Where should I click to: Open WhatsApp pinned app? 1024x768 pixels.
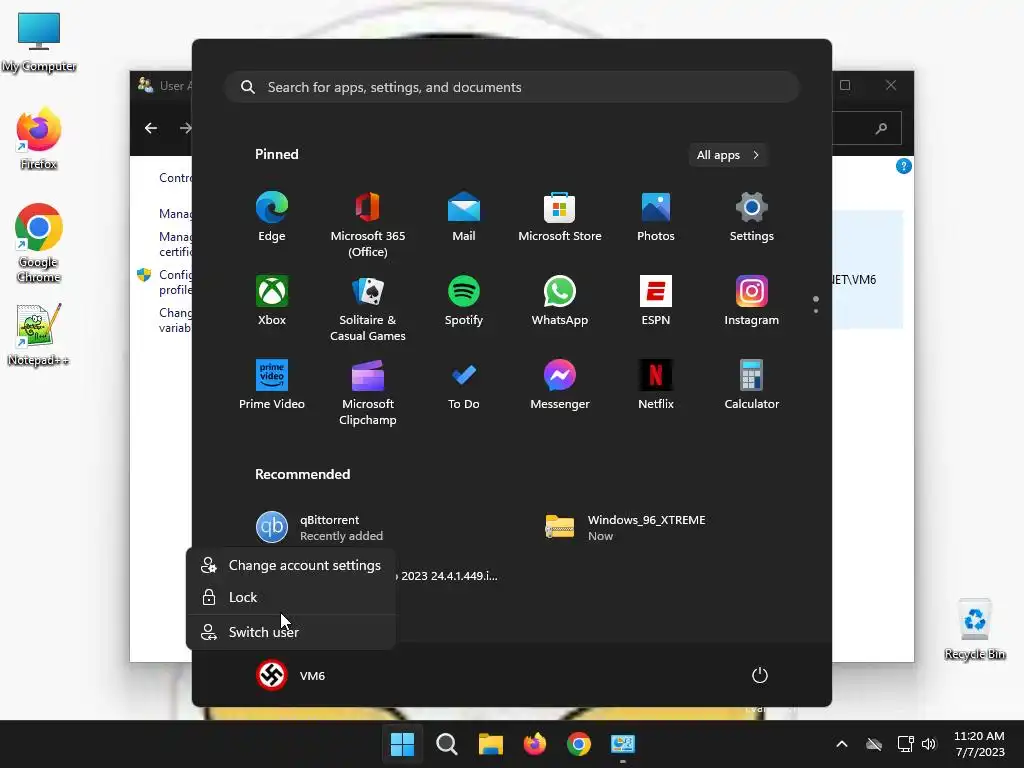[x=560, y=301]
